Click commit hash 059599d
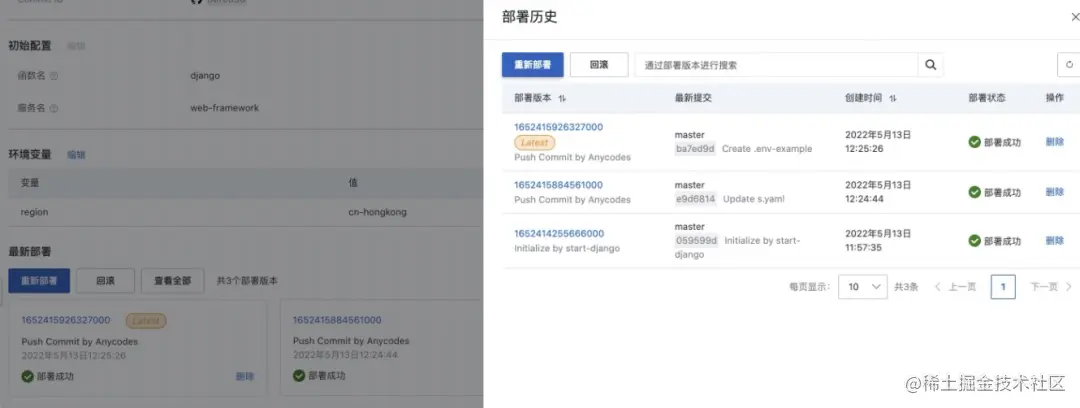 coord(696,241)
